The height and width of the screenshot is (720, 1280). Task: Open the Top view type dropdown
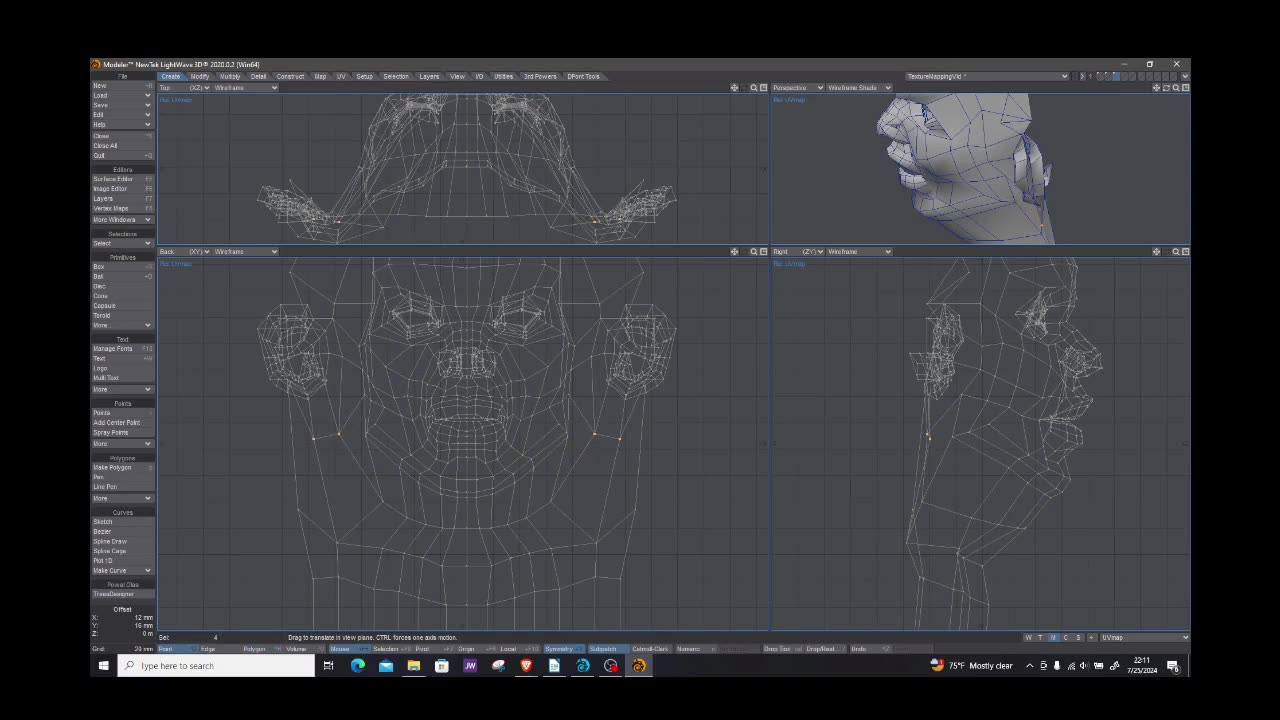(x=185, y=88)
